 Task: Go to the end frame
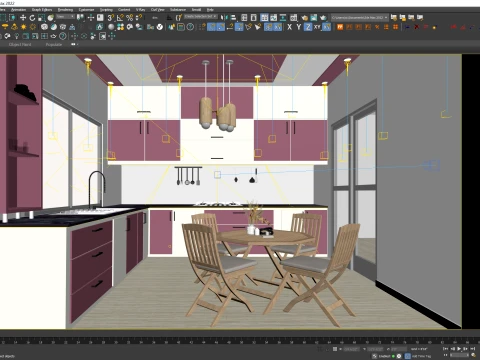click(x=472, y=349)
